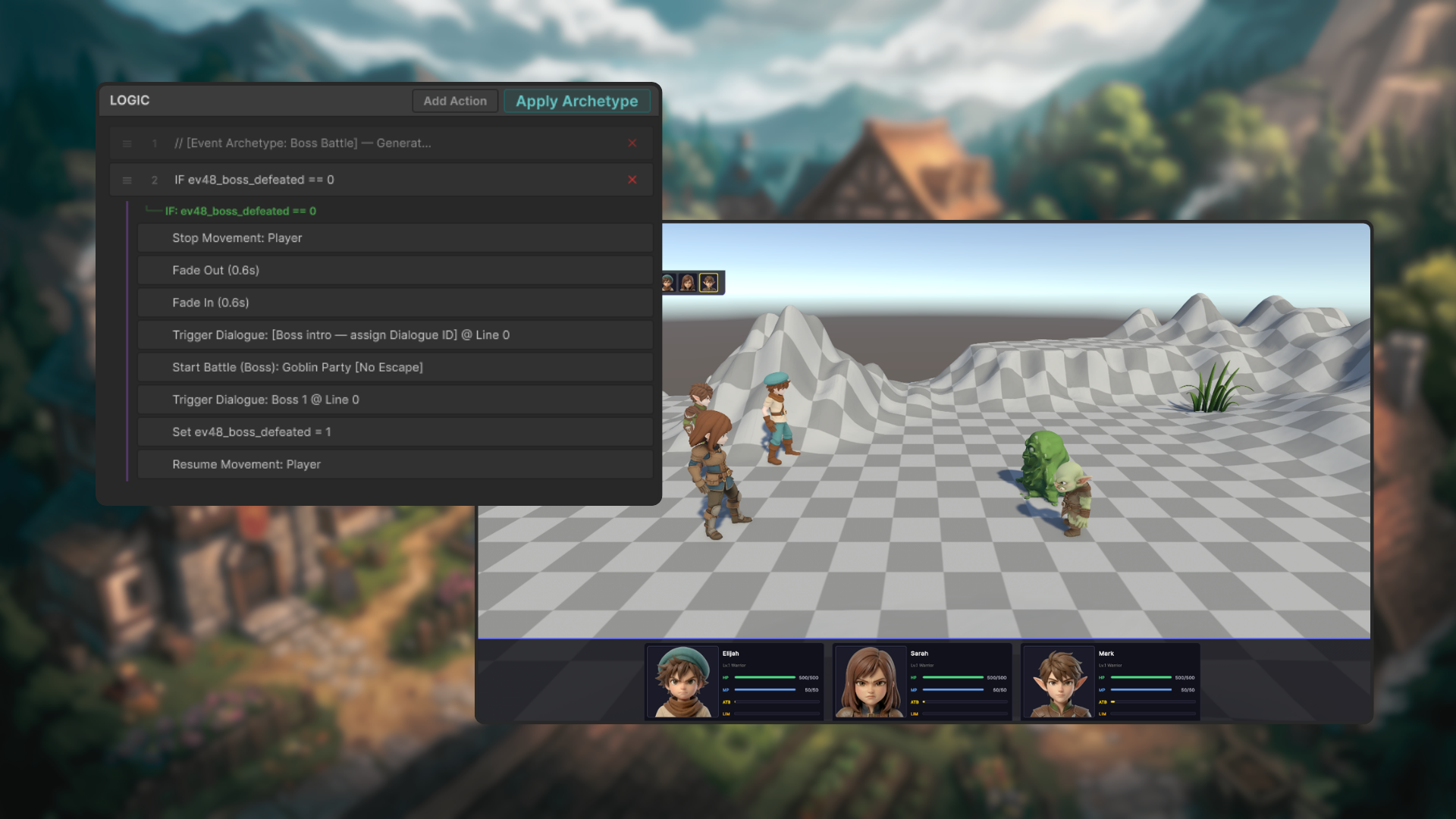Image resolution: width=1456 pixels, height=819 pixels.
Task: Click the Apply Archetype button
Action: 577,101
